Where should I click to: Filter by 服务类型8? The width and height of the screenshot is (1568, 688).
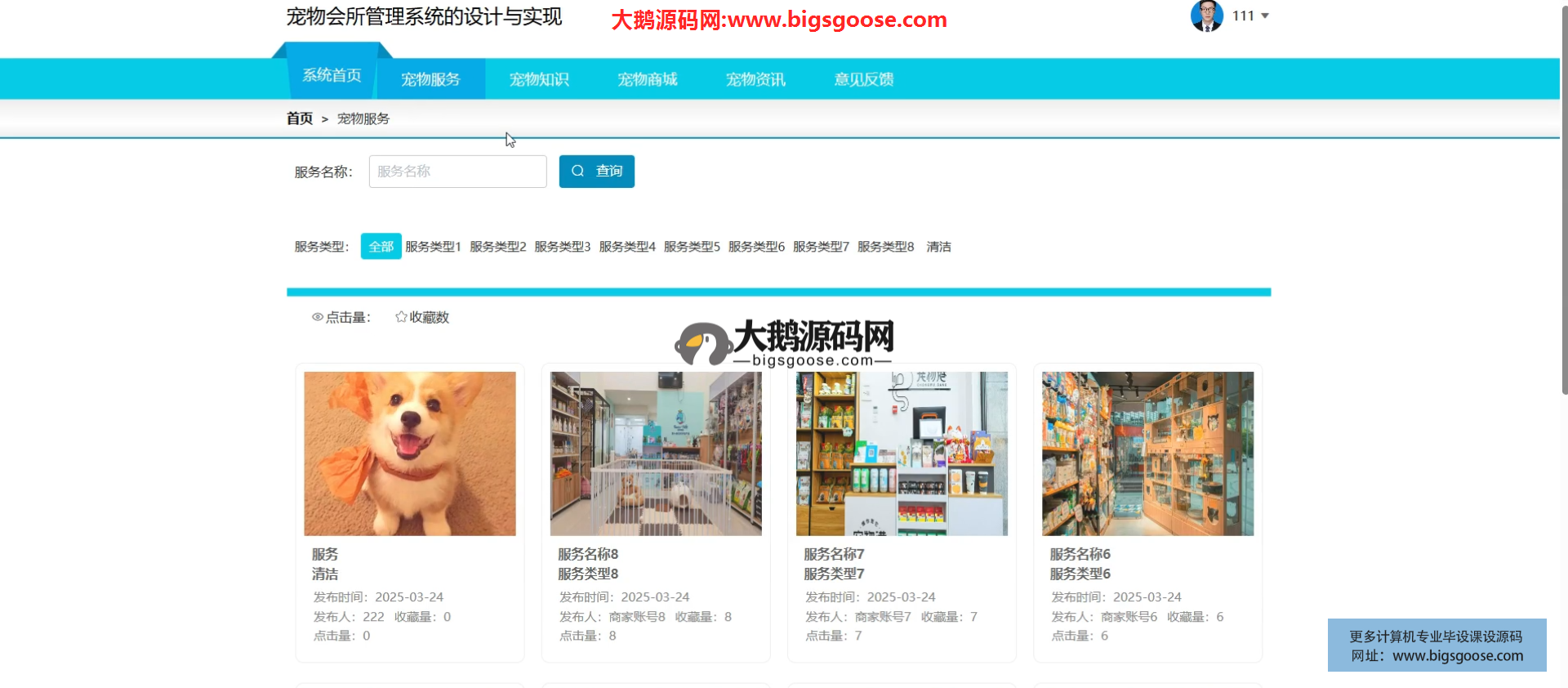click(886, 247)
